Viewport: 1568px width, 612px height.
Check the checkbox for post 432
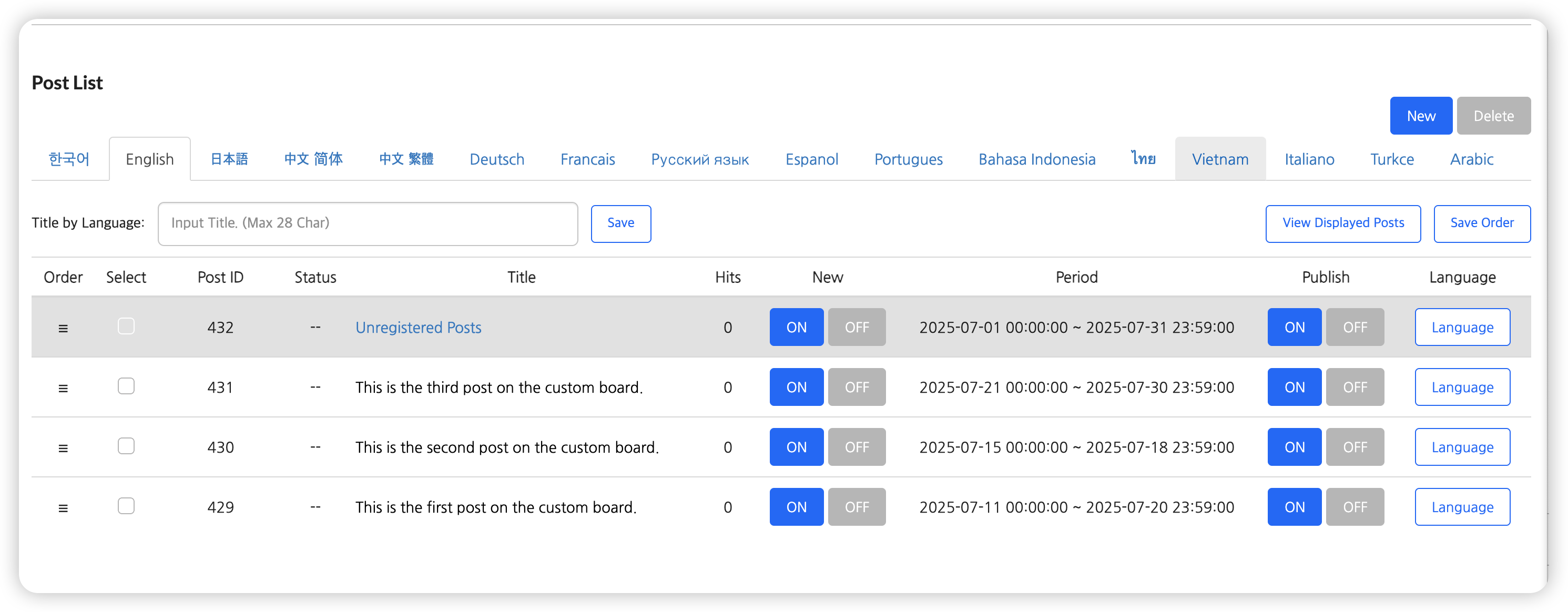pos(126,326)
